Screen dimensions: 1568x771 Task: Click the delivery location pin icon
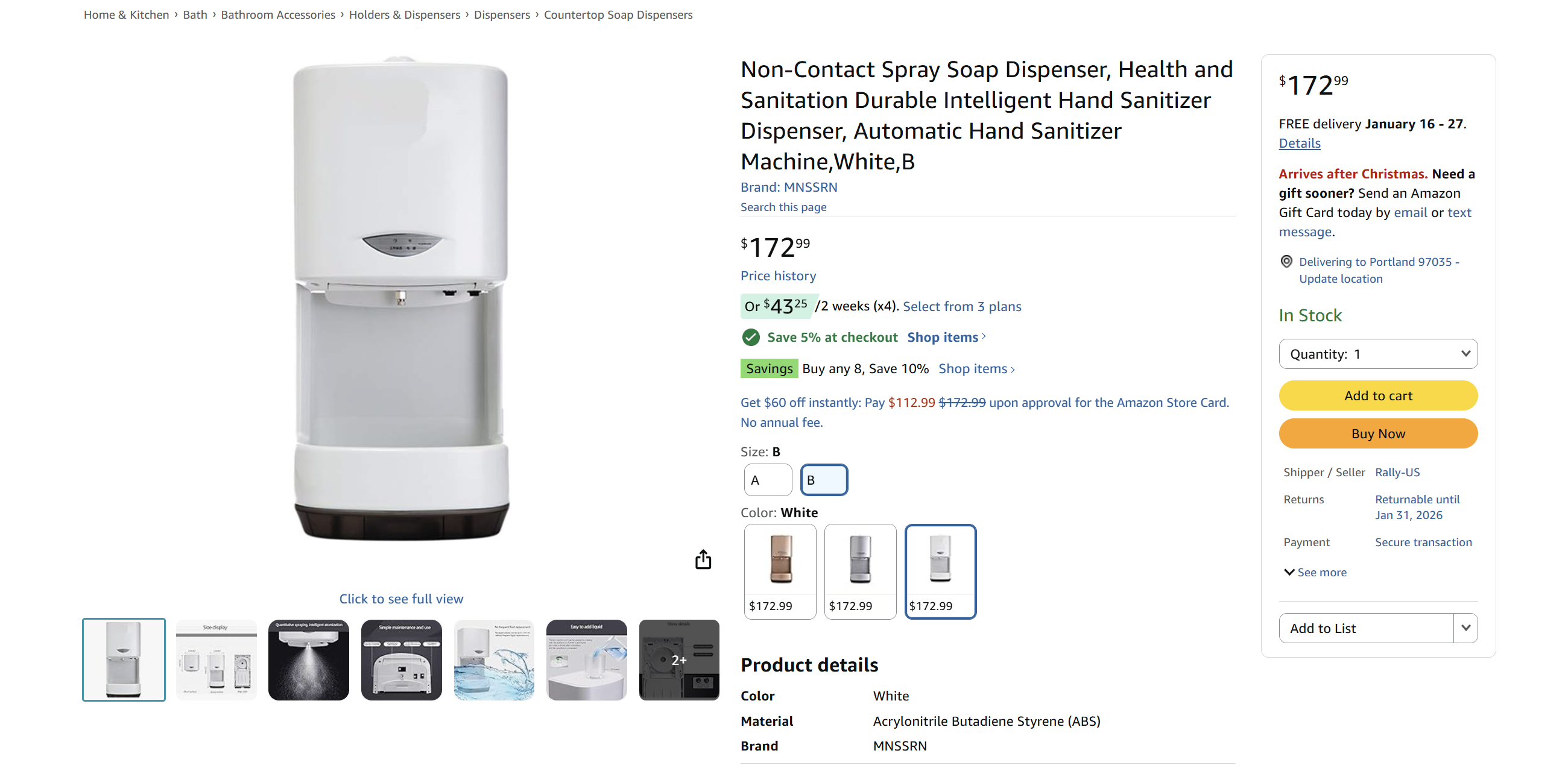point(1286,261)
